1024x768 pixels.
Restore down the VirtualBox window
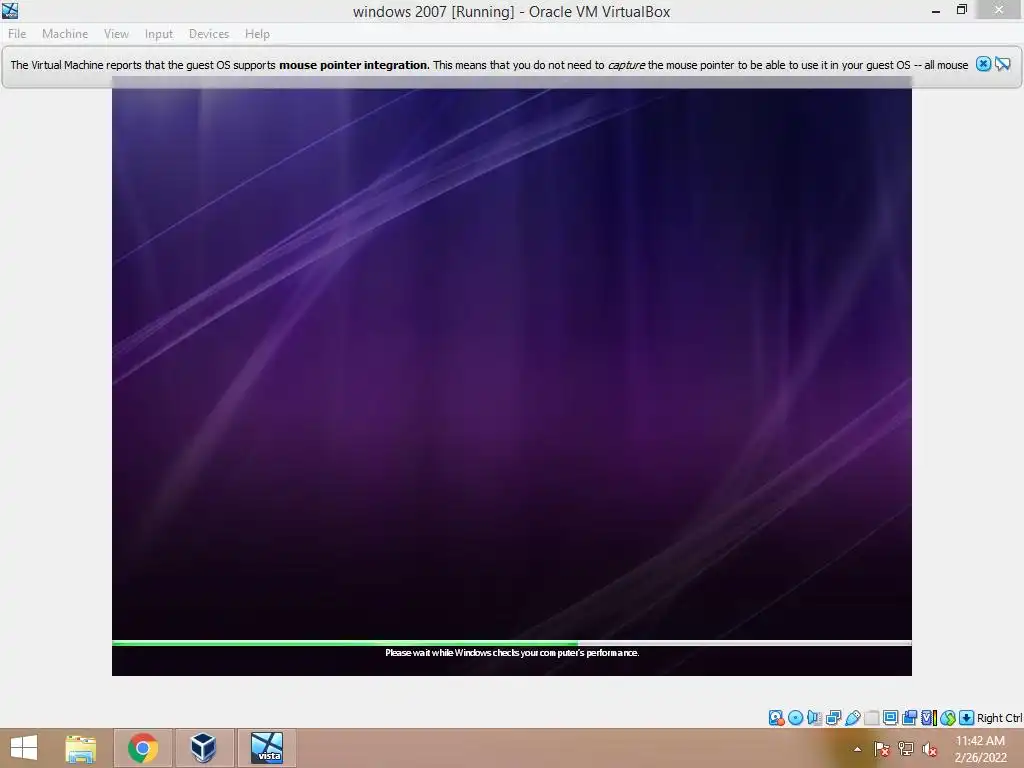click(961, 10)
